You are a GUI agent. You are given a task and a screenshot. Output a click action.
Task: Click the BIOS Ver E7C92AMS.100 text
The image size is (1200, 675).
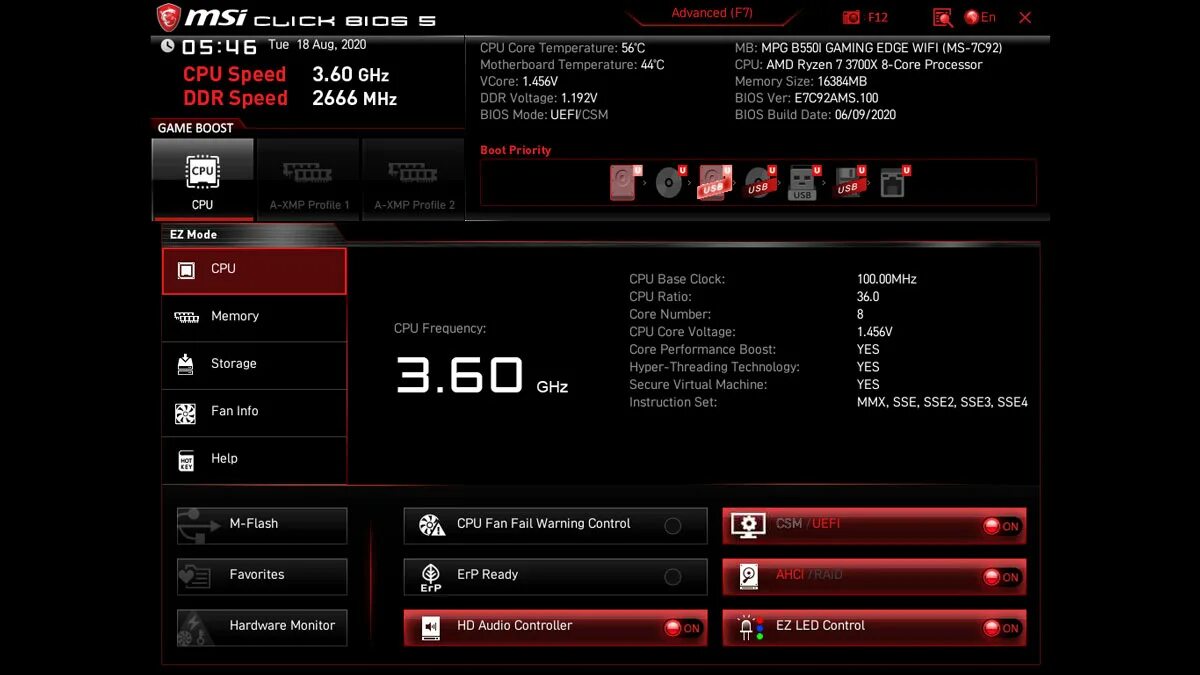(807, 98)
